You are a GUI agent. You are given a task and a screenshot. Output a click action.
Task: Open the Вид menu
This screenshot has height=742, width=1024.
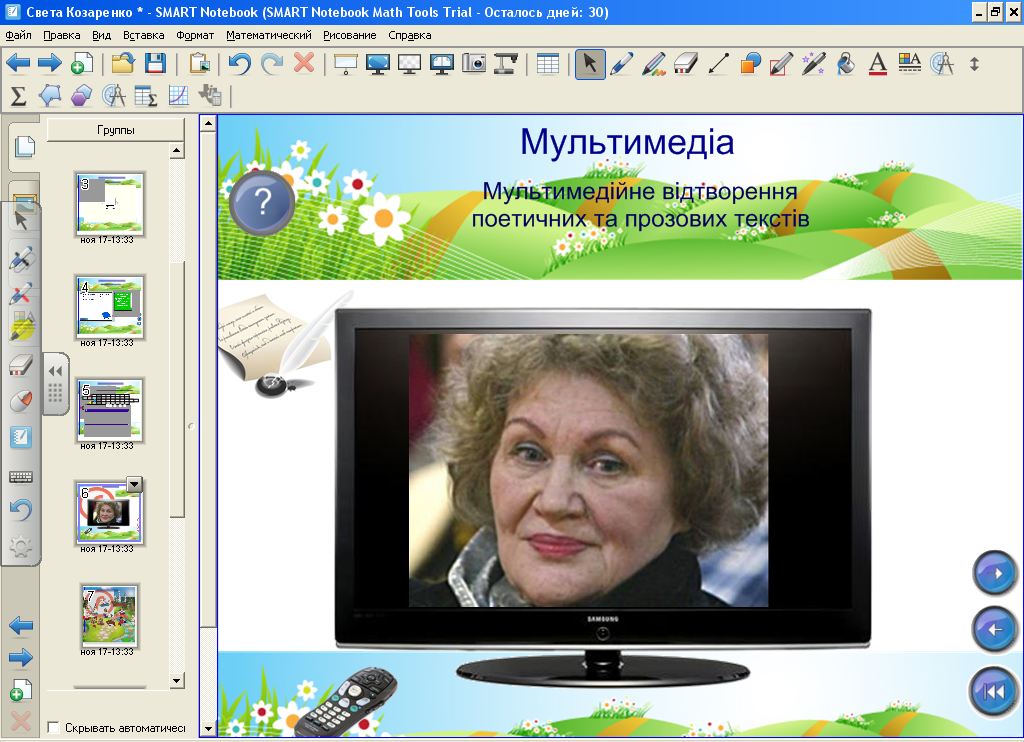tap(101, 35)
